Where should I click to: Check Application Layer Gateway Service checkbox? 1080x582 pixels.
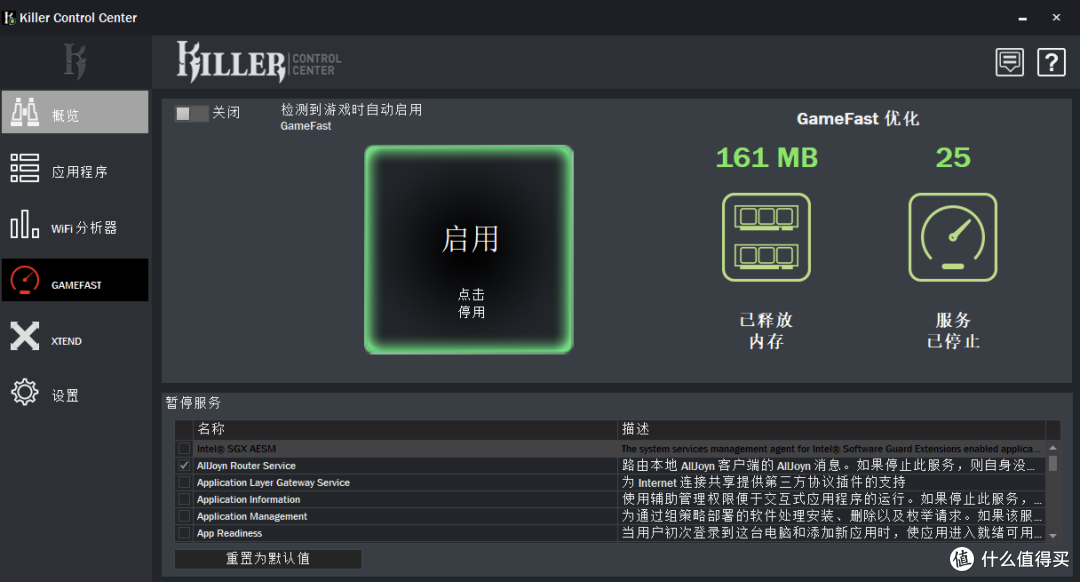pyautogui.click(x=184, y=482)
